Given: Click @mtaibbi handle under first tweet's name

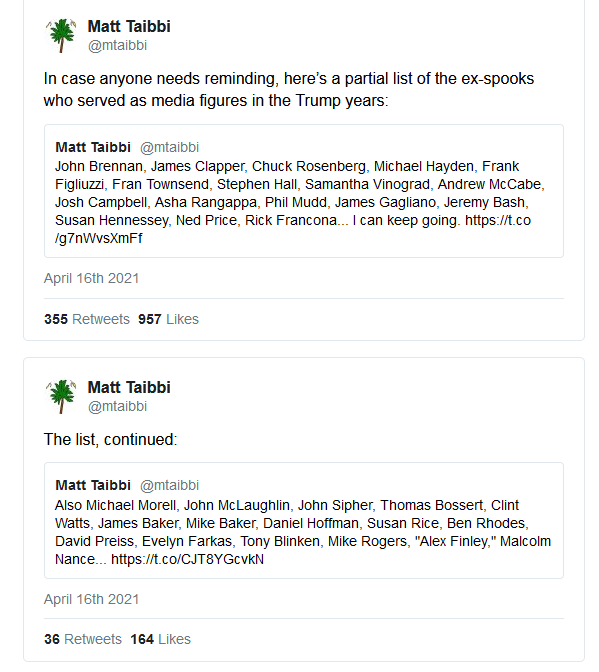Looking at the screenshot, I should coord(117,45).
